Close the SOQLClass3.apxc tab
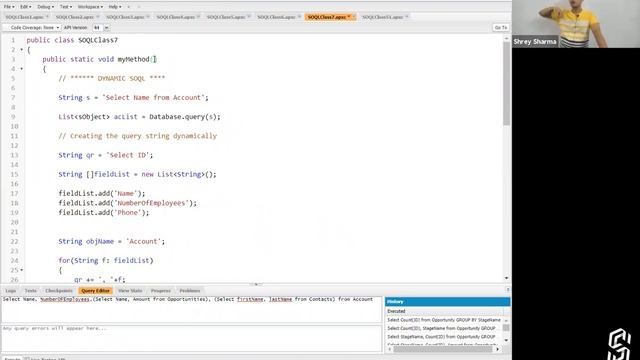The width and height of the screenshot is (640, 360). pos(148,17)
